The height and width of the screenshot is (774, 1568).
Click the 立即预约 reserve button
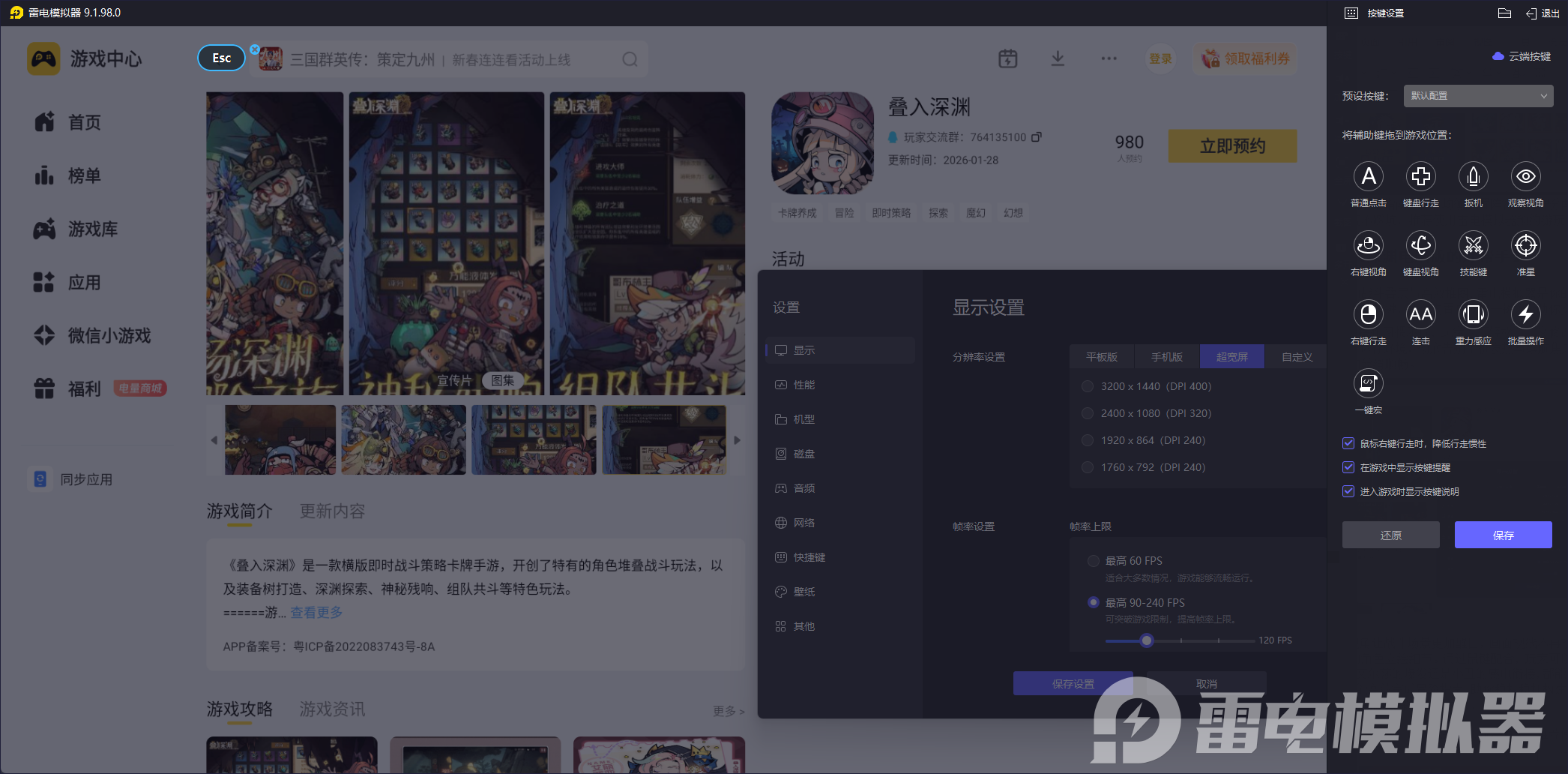coord(1232,145)
